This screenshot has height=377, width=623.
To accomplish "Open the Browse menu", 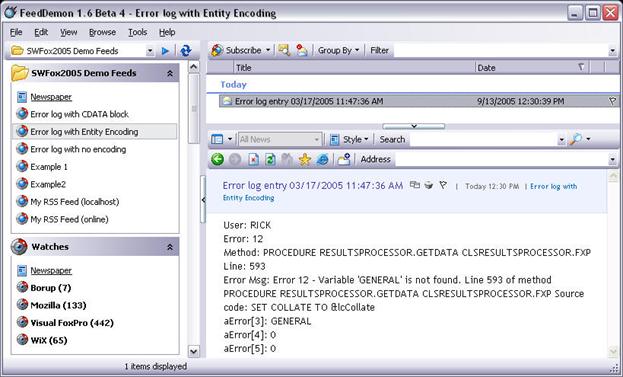I will [x=102, y=32].
